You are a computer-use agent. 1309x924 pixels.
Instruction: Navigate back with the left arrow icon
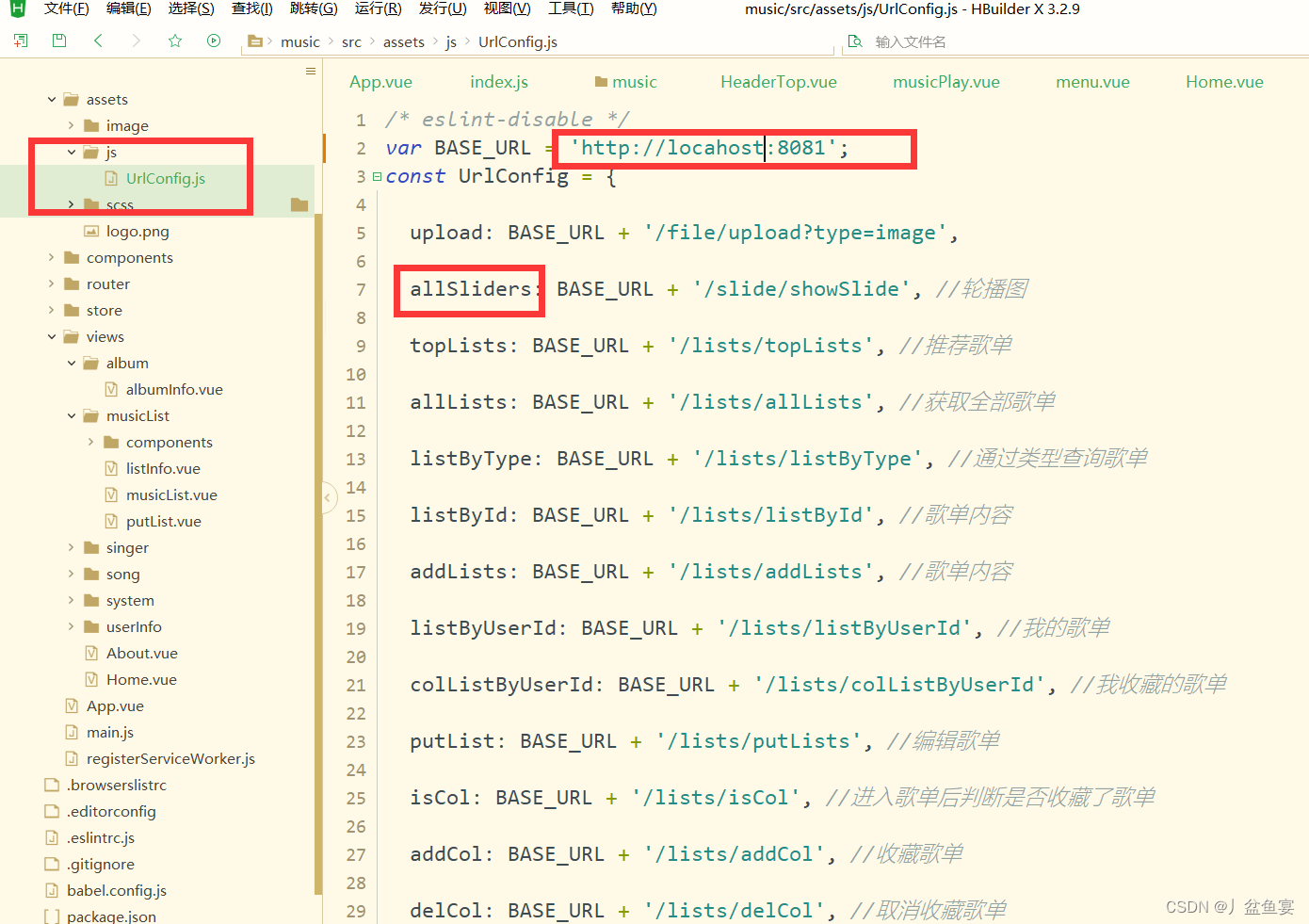(x=98, y=41)
